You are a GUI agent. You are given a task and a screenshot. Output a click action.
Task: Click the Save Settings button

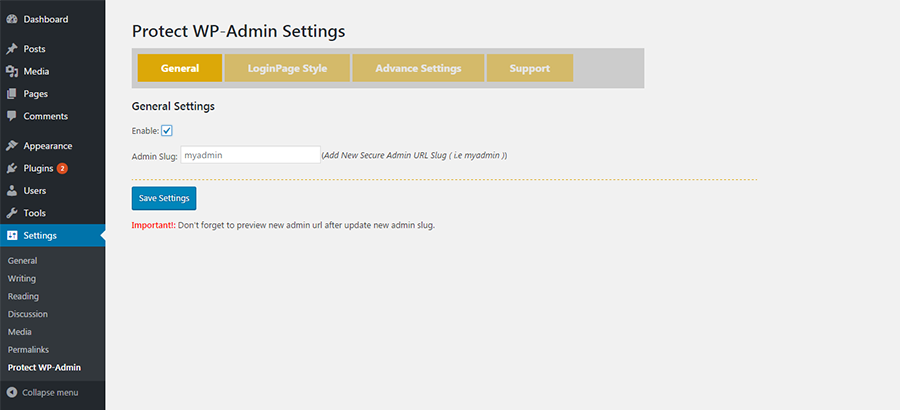coord(164,198)
